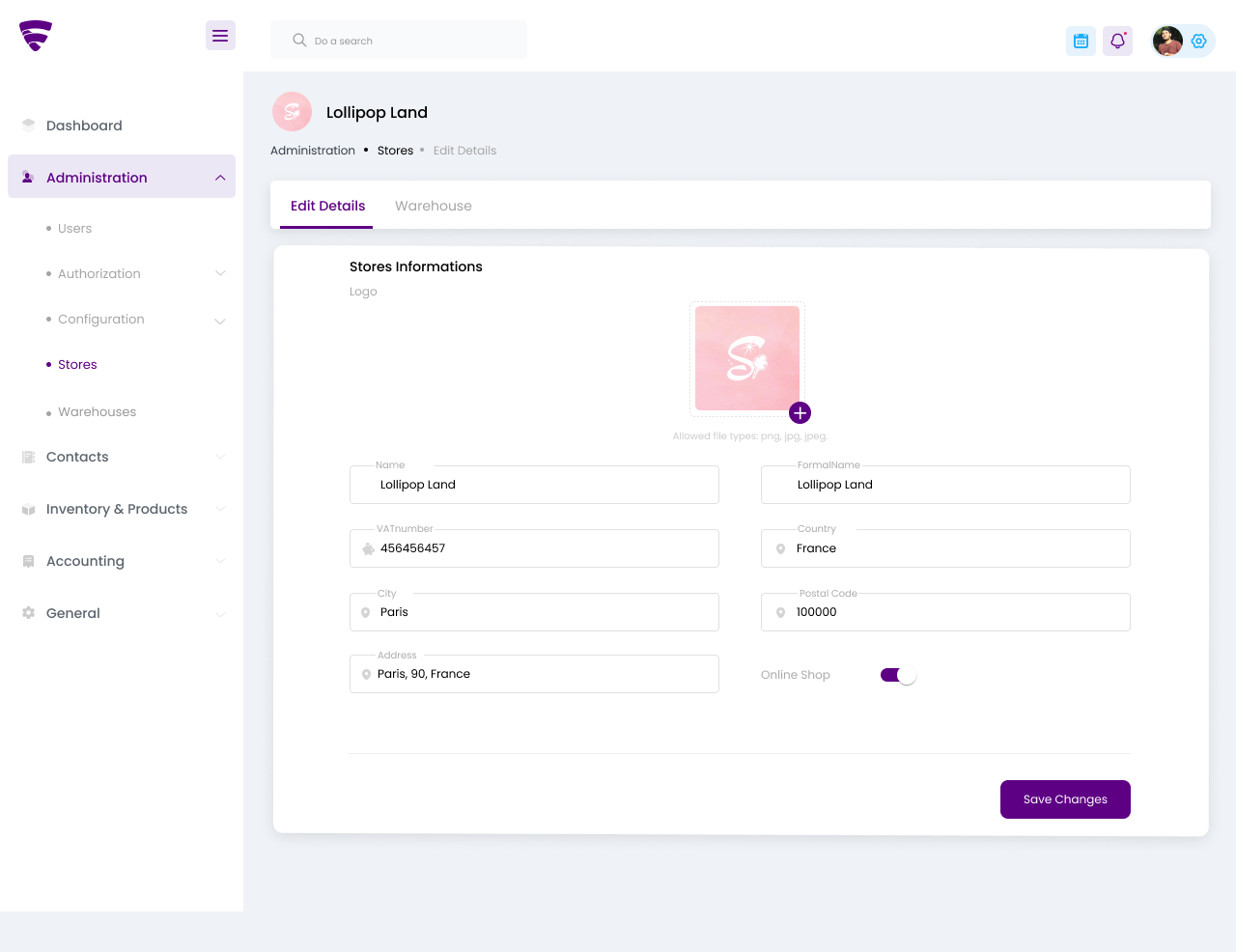Click the Postal Code field 100000
Viewport: 1236px width, 952px height.
click(945, 612)
